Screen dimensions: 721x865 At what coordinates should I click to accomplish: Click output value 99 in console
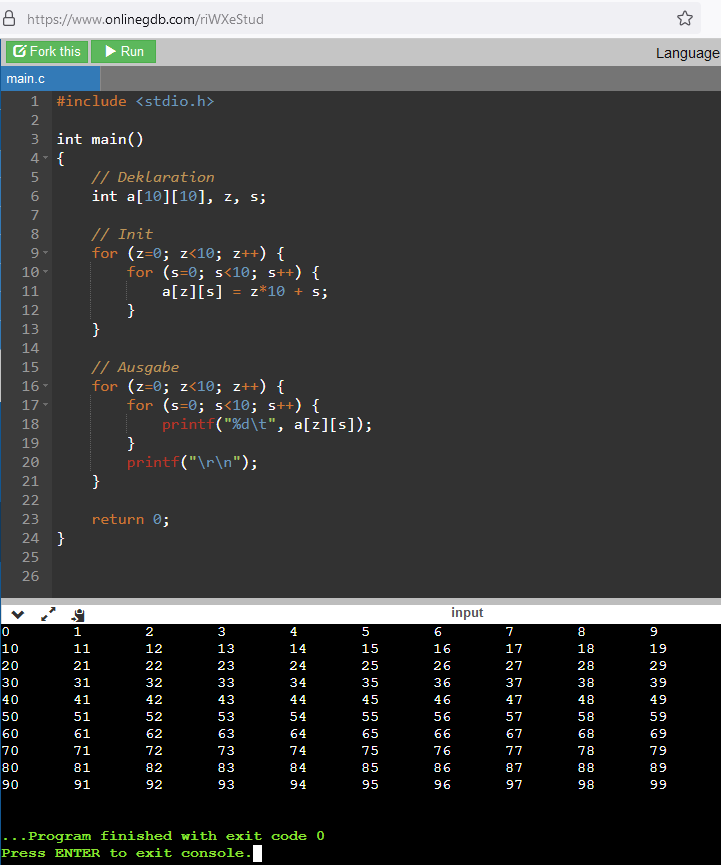pos(658,784)
